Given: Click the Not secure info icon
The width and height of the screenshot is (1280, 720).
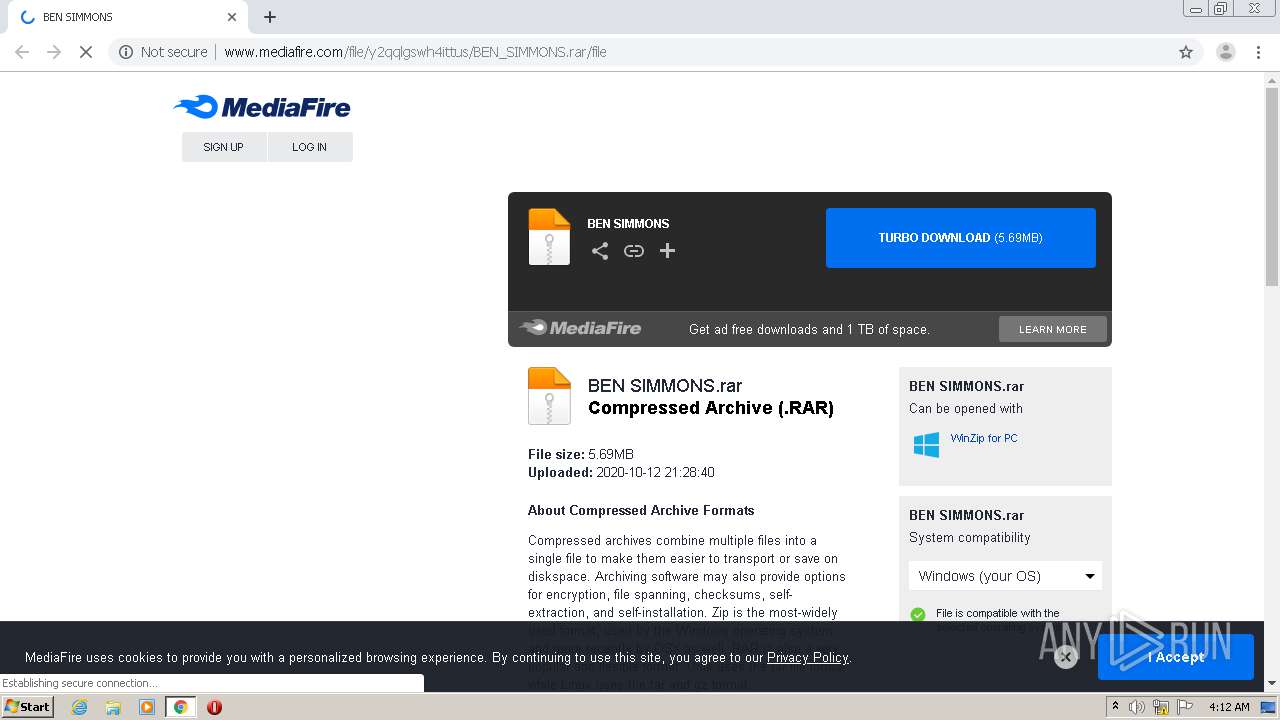Looking at the screenshot, I should tap(126, 52).
